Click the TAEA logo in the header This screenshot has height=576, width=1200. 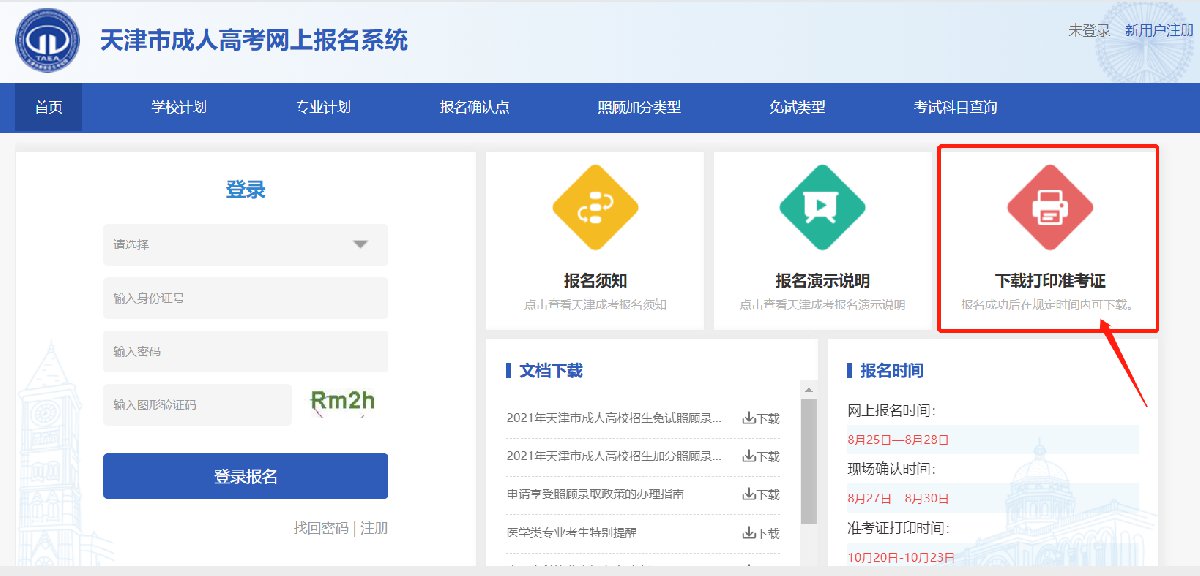coord(48,40)
